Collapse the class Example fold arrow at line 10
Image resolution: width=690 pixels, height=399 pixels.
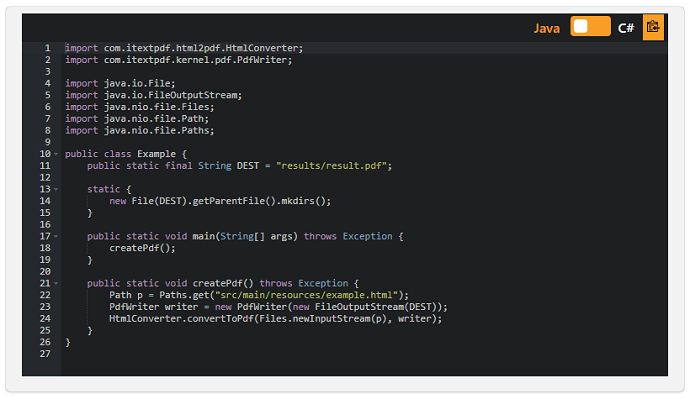(x=56, y=154)
